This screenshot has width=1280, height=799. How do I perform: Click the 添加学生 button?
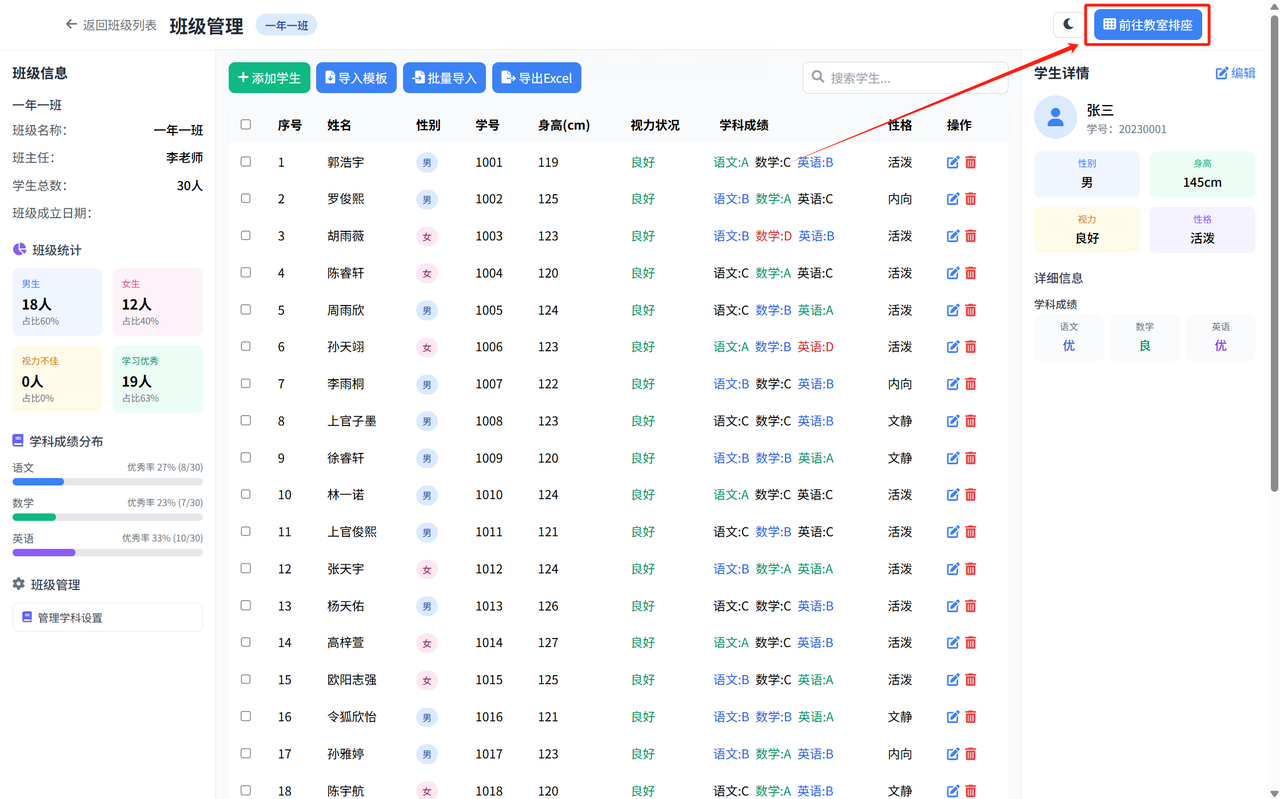[x=269, y=78]
